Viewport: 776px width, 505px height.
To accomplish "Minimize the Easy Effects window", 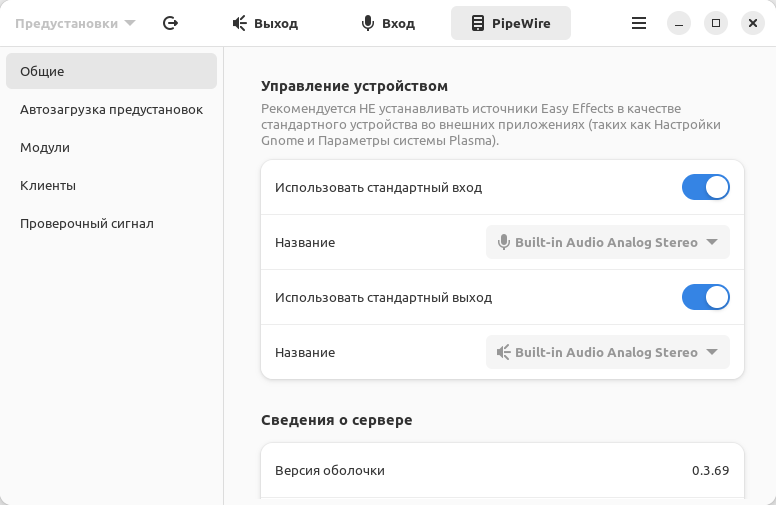I will click(x=679, y=23).
